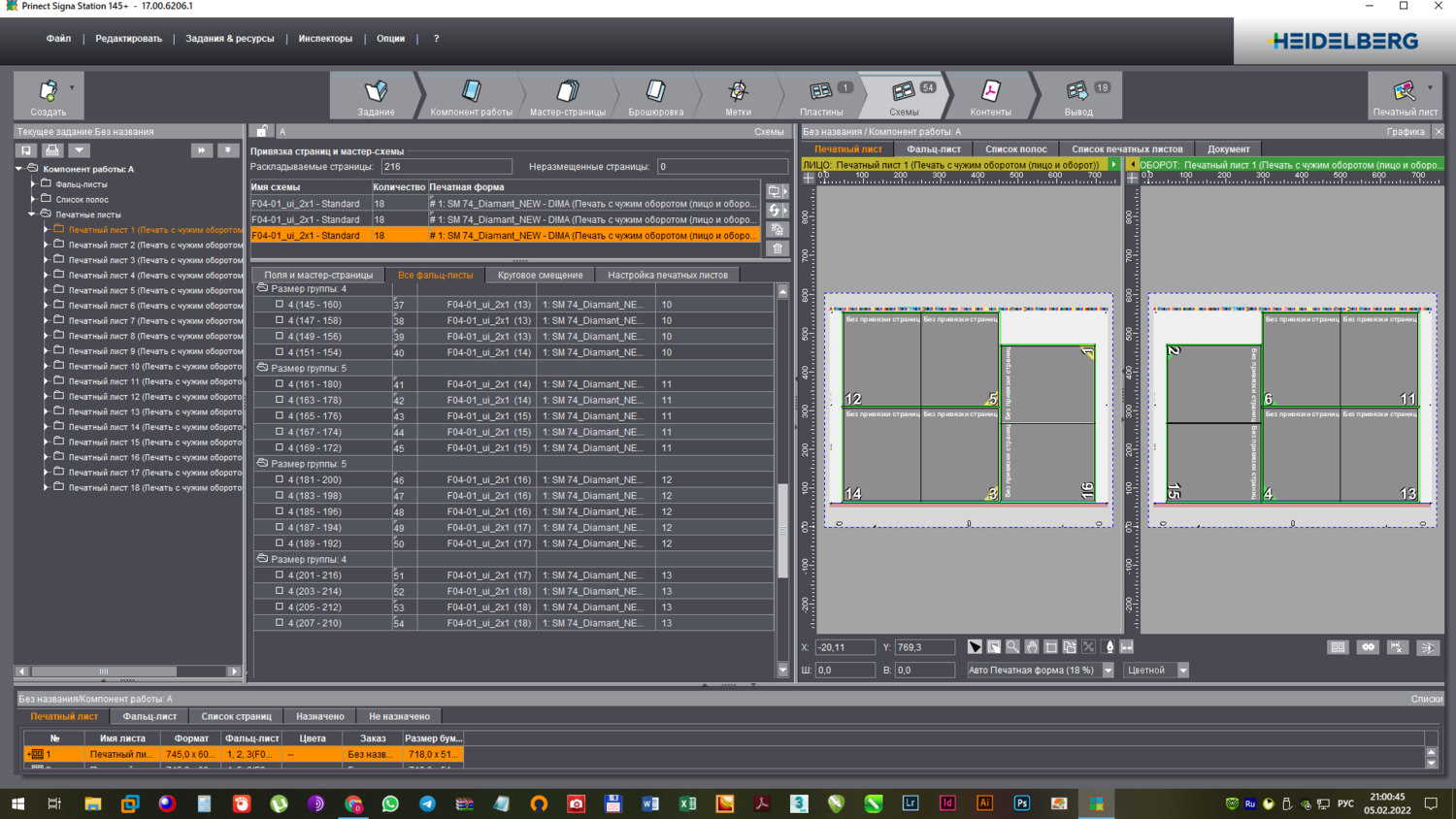Open the Задания & ресурсы menu
Image resolution: width=1456 pixels, height=819 pixels.
[x=229, y=39]
